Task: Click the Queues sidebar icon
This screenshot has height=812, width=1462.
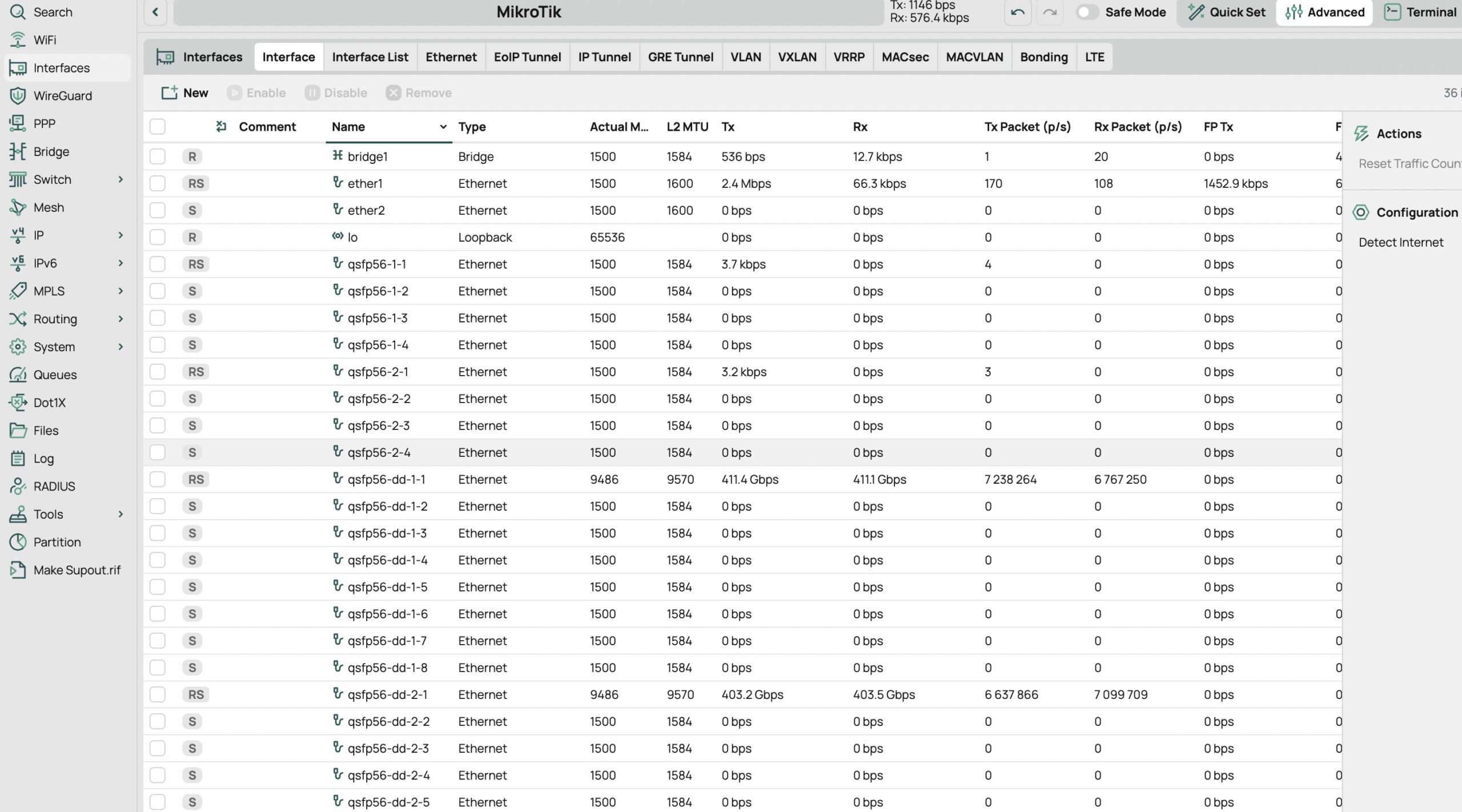Action: (x=18, y=375)
